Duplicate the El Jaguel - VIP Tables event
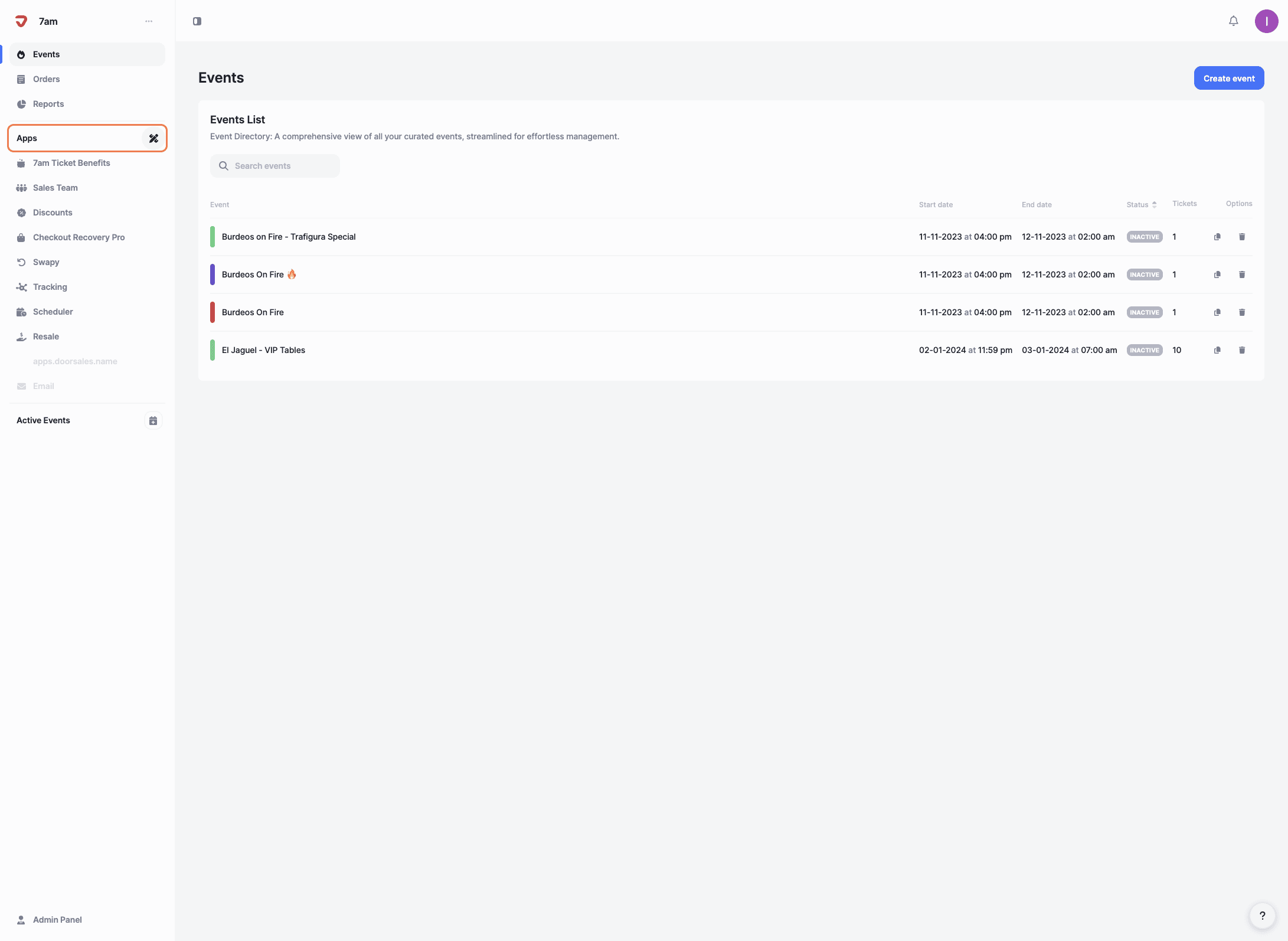This screenshot has height=941, width=1288. (x=1217, y=350)
